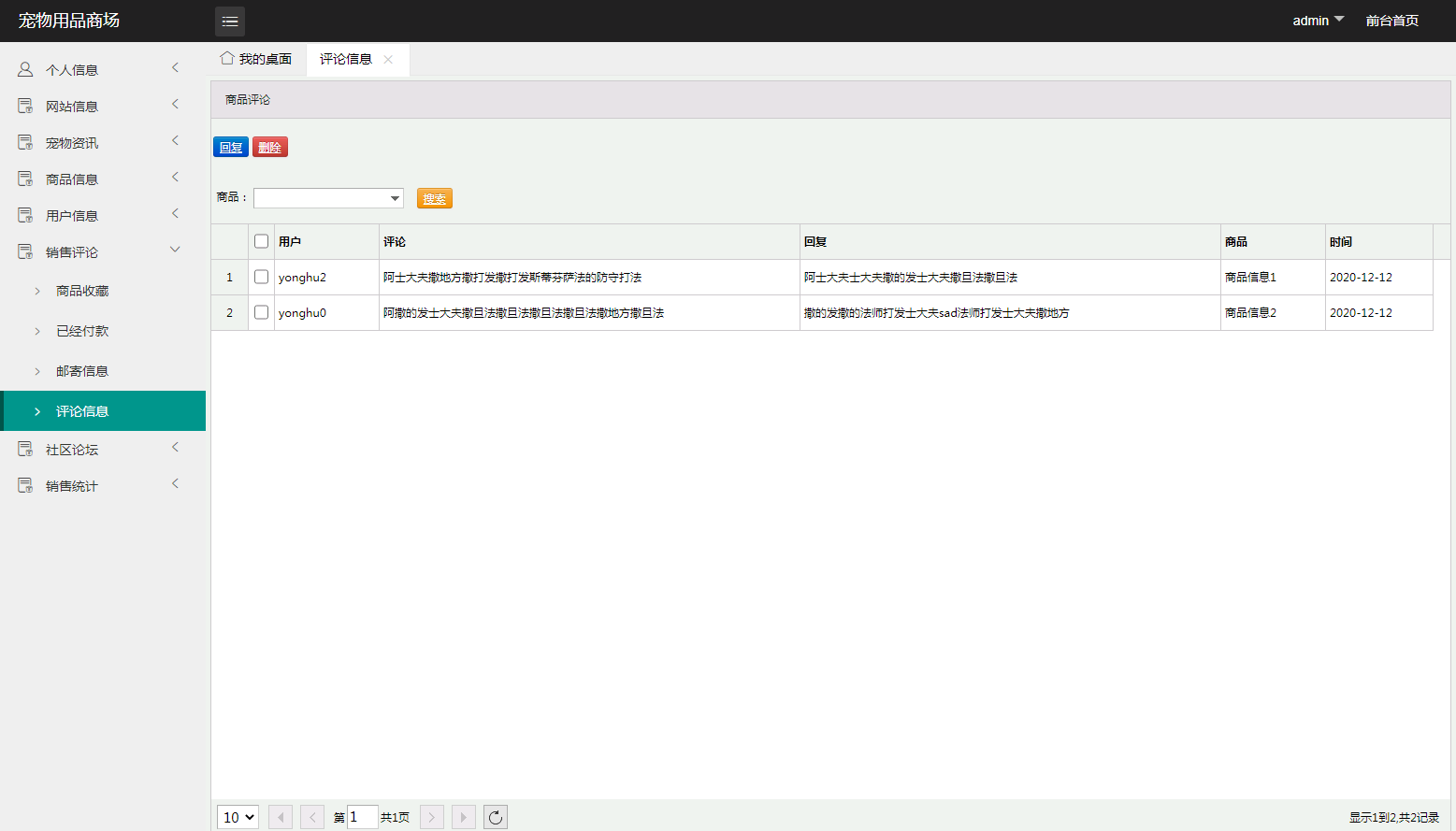The height and width of the screenshot is (831, 1456).
Task: Click the 2020-12-12 date in the yonghu0 row
Action: click(x=1361, y=313)
